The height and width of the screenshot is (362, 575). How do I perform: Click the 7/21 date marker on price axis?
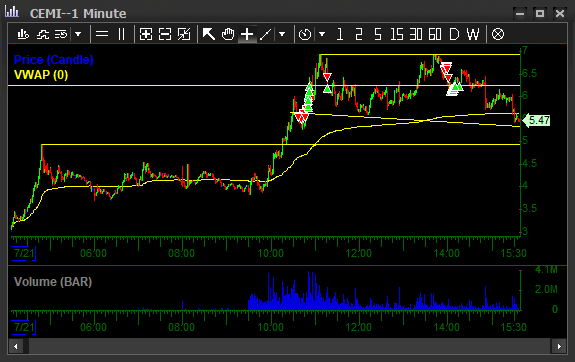coord(24,253)
